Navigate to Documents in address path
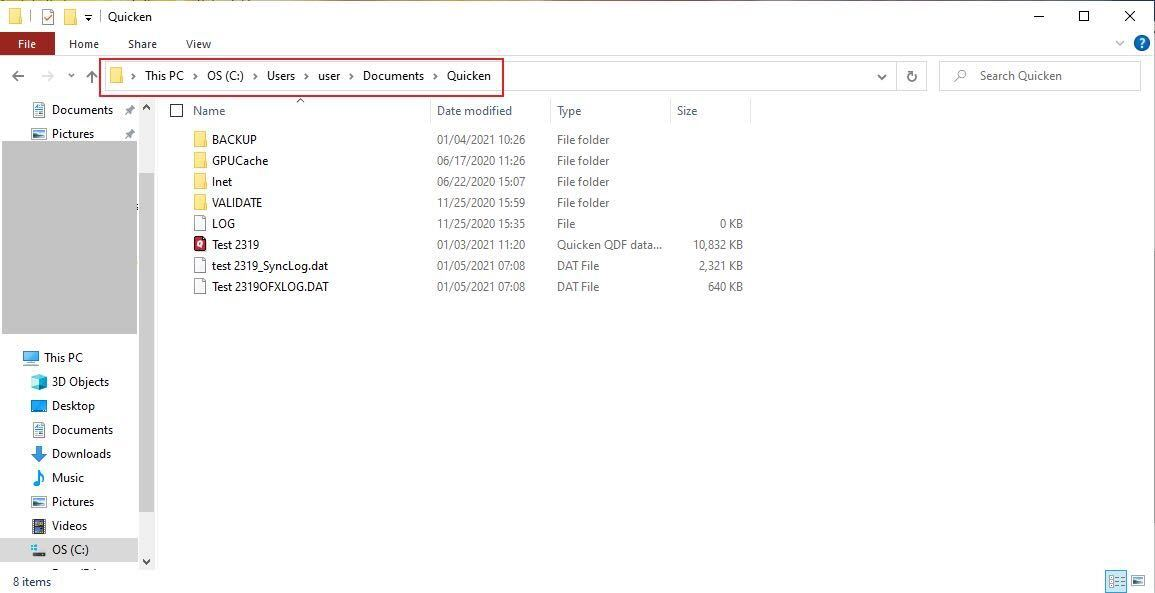 pyautogui.click(x=393, y=76)
